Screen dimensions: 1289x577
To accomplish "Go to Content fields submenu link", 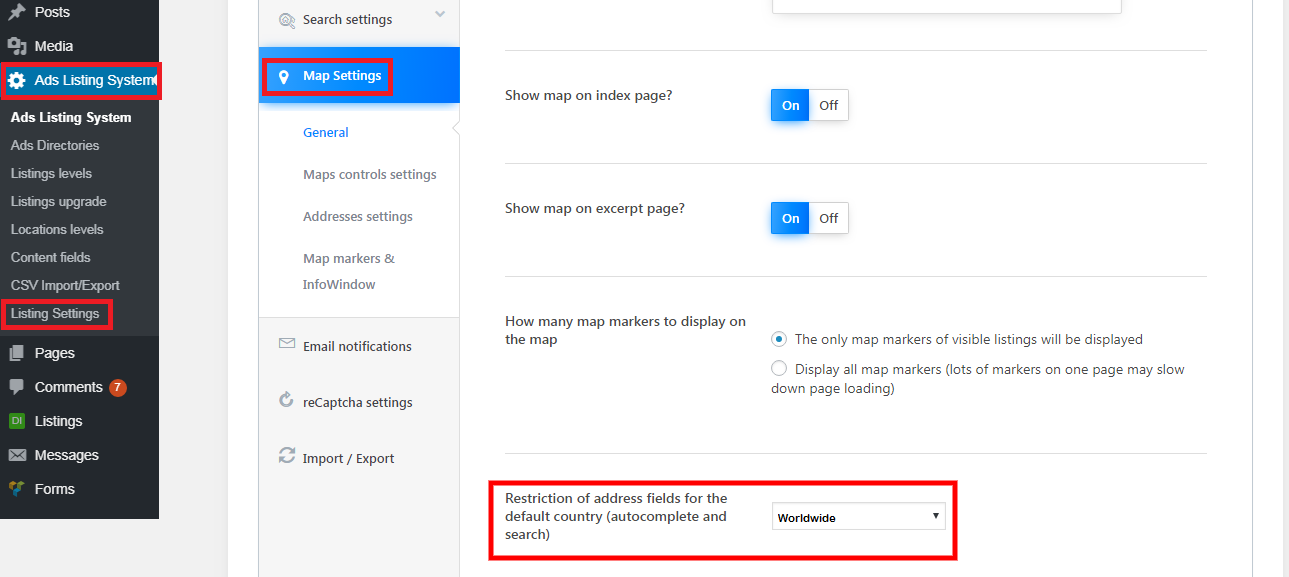I will [50, 257].
